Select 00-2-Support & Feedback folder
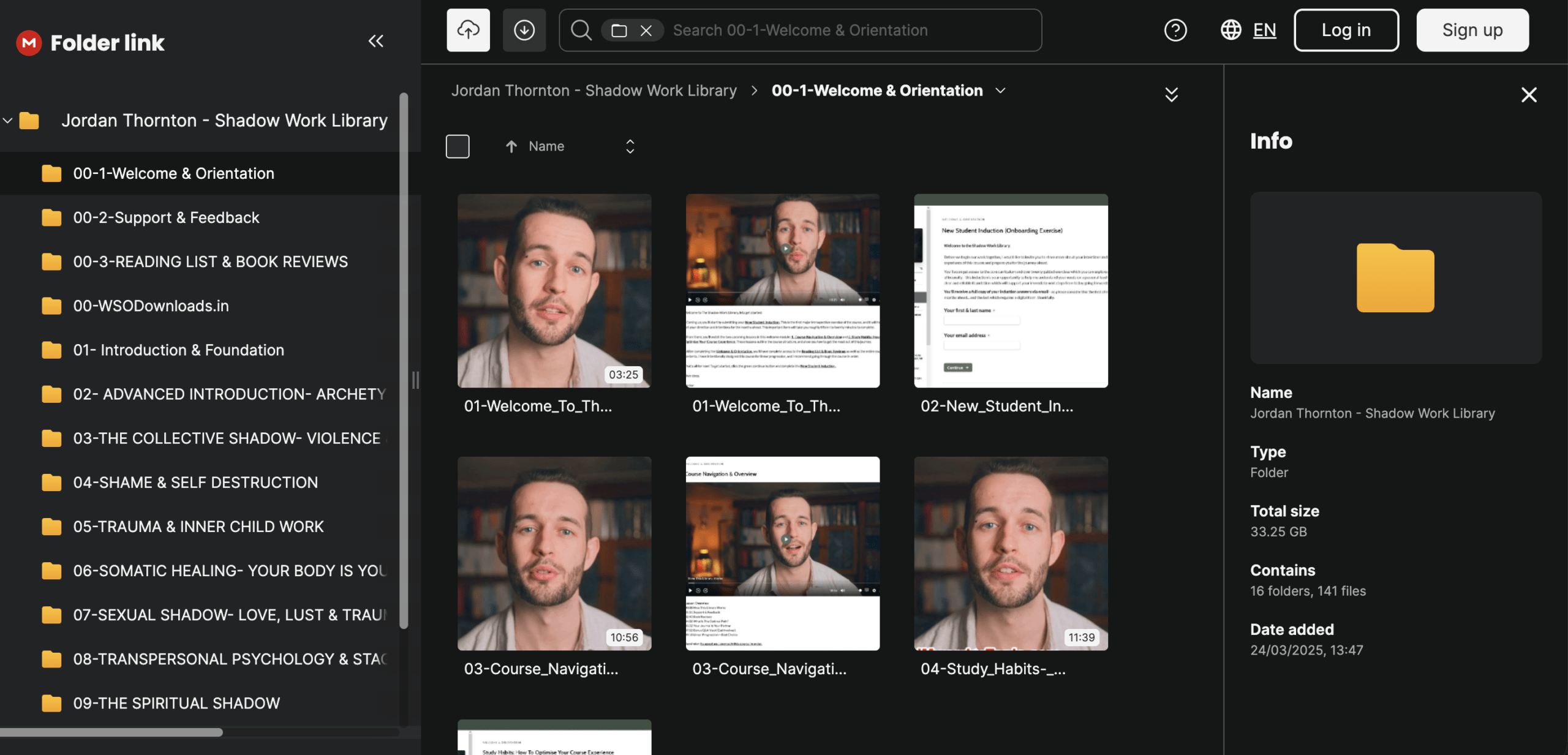 [x=166, y=217]
